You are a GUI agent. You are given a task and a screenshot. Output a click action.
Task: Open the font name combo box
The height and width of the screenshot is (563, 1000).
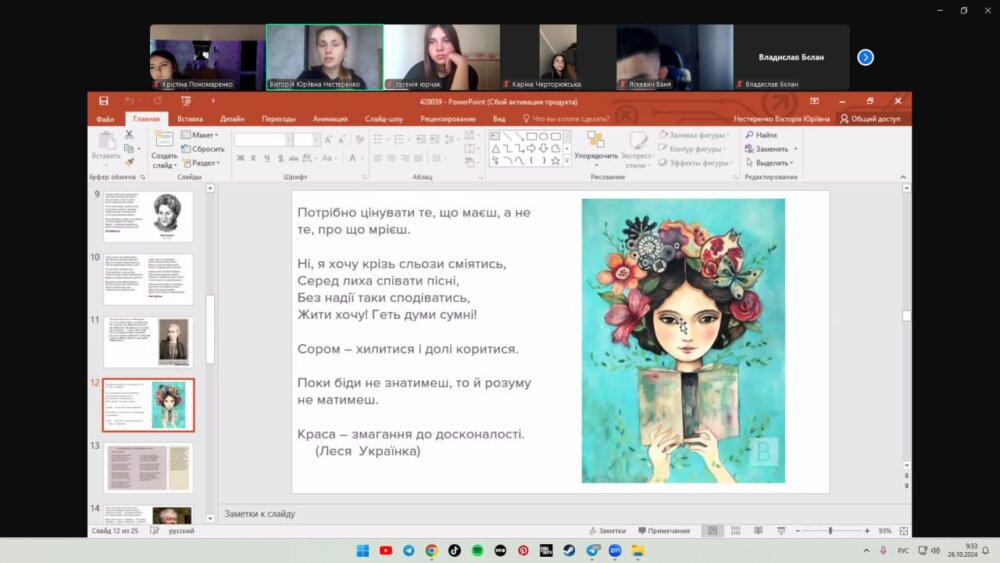pos(263,140)
